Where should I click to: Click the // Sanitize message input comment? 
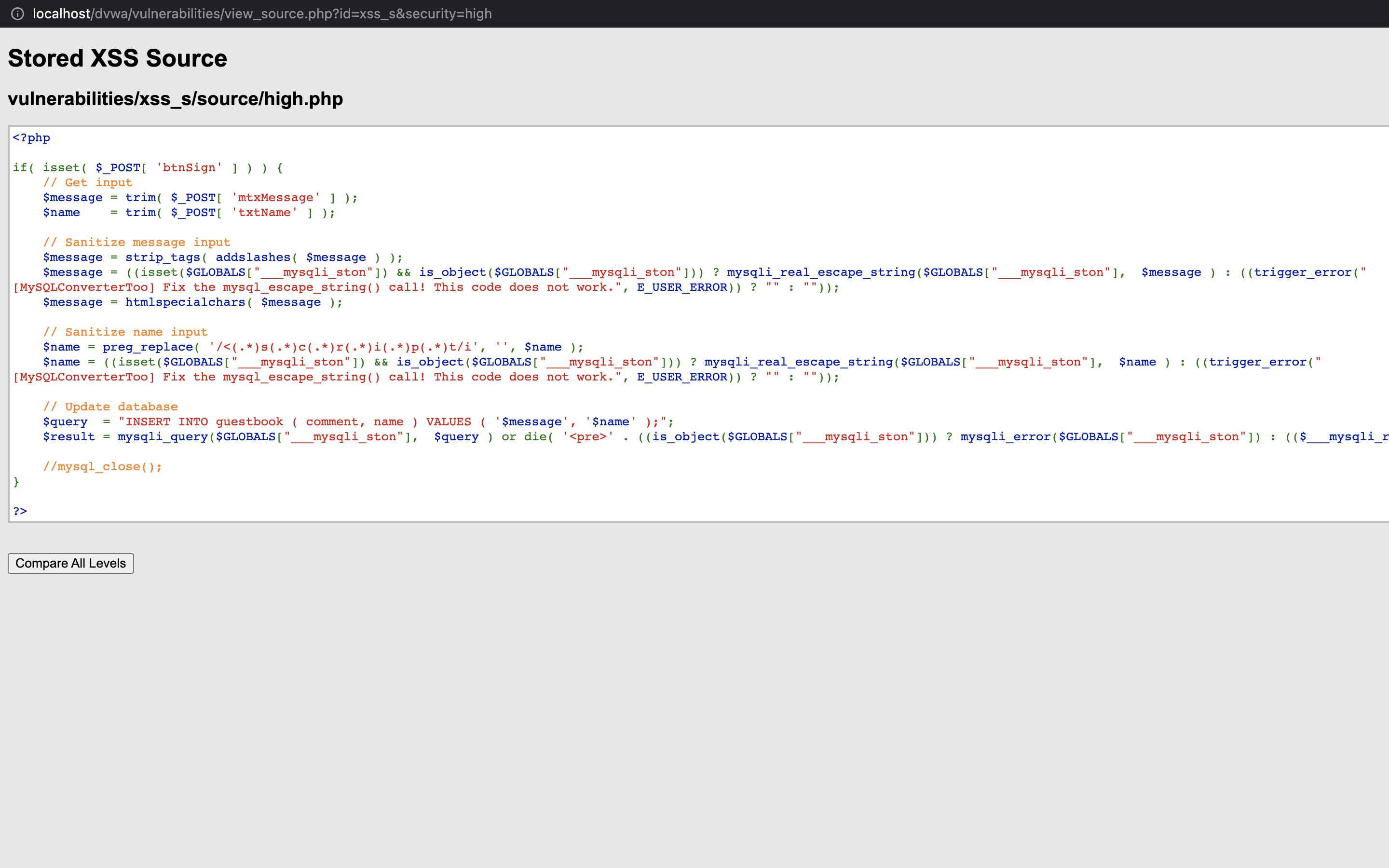pyautogui.click(x=136, y=242)
